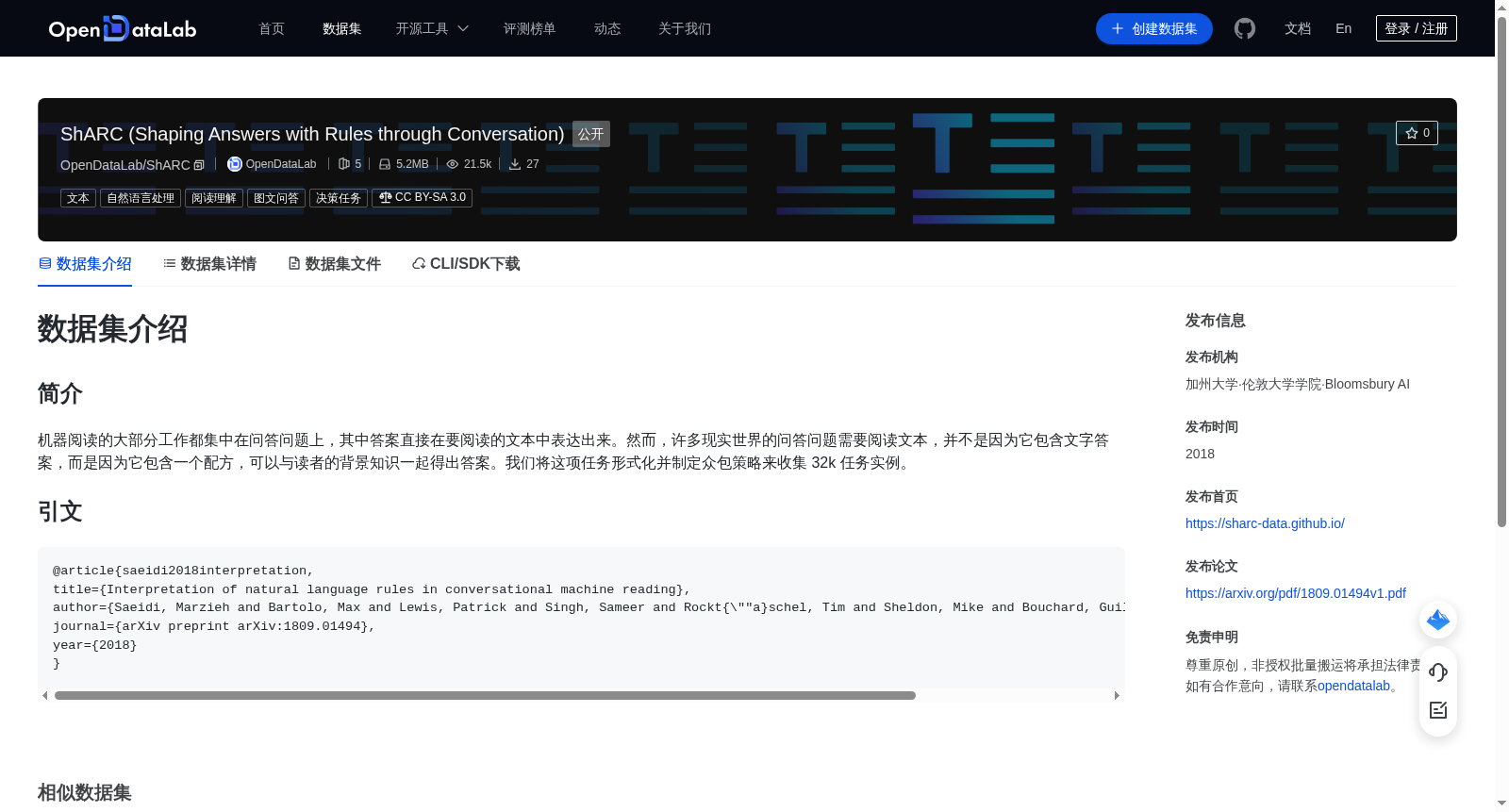Click the OpenDataLab publisher avatar
1509x812 pixels.
point(235,164)
